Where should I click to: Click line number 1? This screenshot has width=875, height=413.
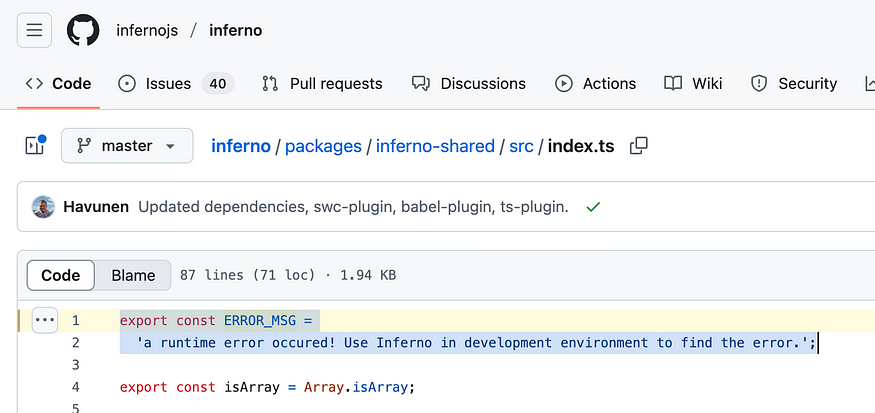click(x=75, y=320)
